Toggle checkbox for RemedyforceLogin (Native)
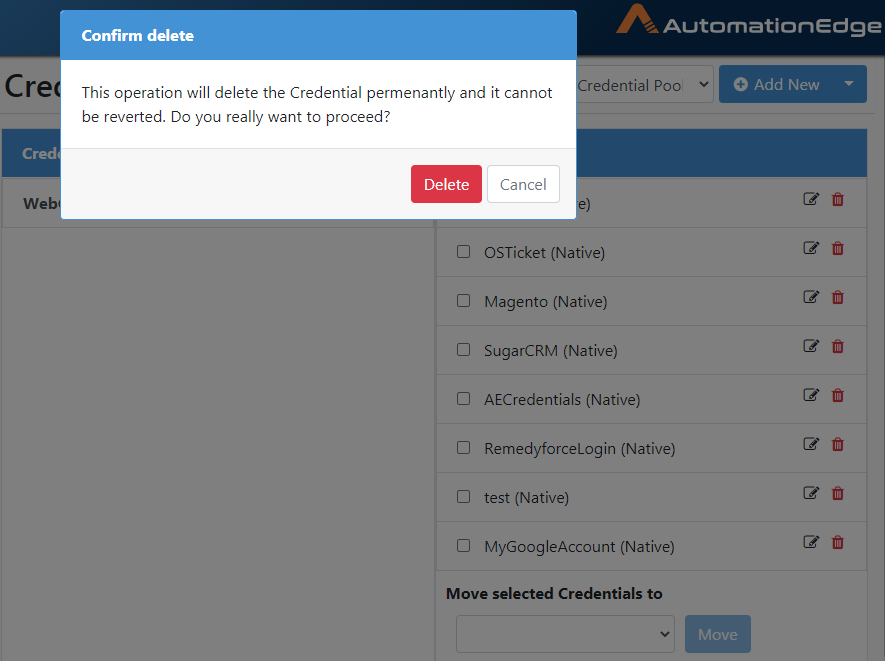The image size is (885, 661). pos(463,448)
